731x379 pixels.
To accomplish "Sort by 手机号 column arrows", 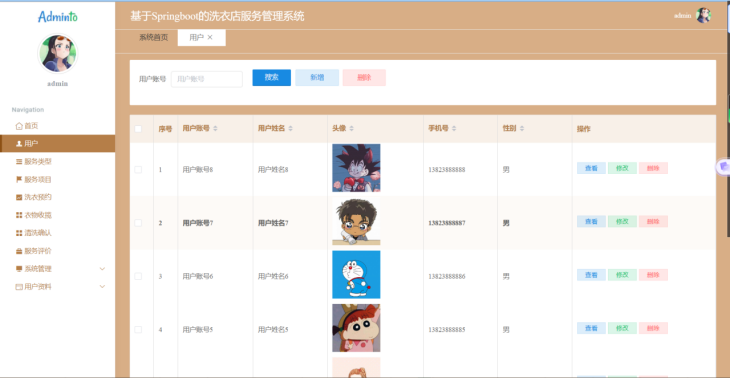I will click(x=454, y=128).
